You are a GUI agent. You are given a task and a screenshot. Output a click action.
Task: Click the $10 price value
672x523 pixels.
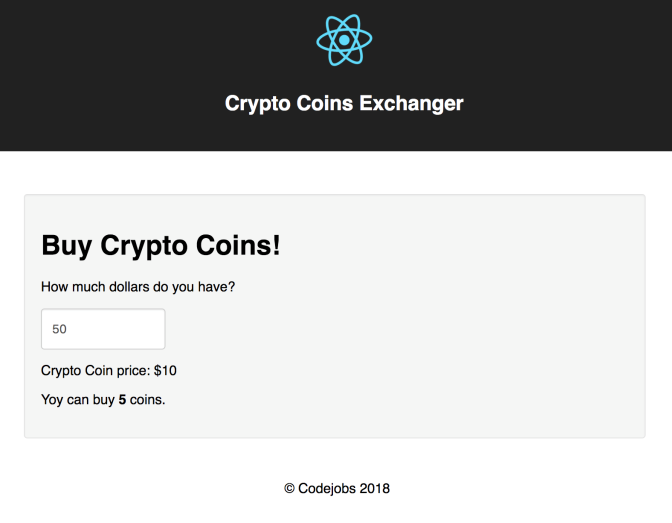click(x=165, y=371)
